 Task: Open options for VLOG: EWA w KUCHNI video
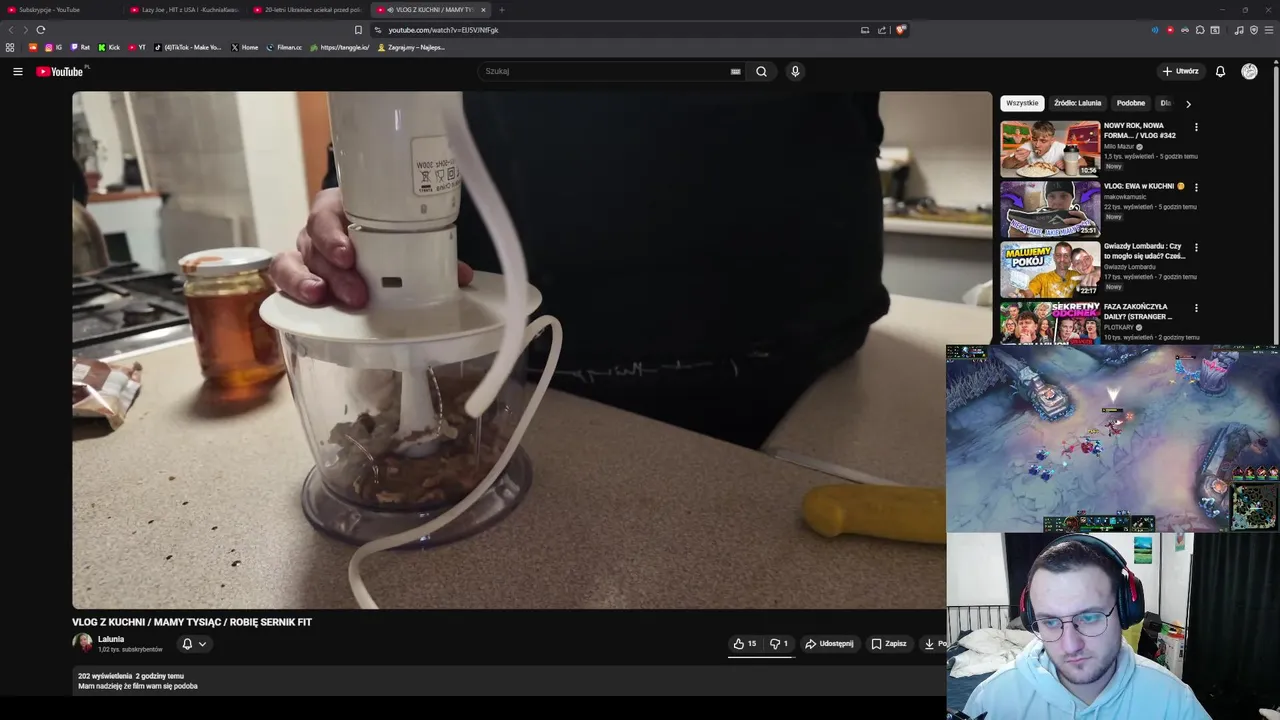coord(1196,187)
